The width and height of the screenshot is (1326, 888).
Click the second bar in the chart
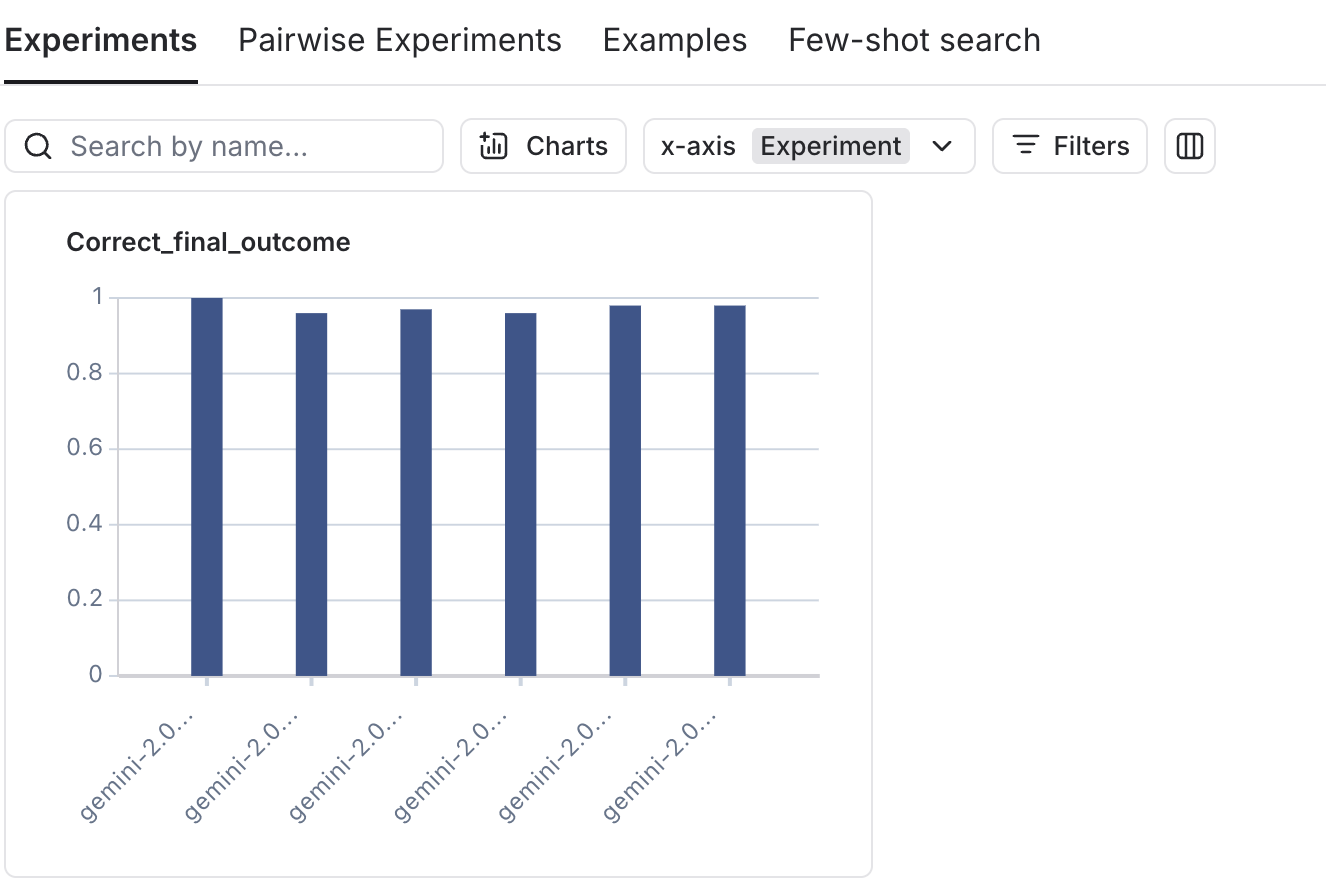[311, 494]
